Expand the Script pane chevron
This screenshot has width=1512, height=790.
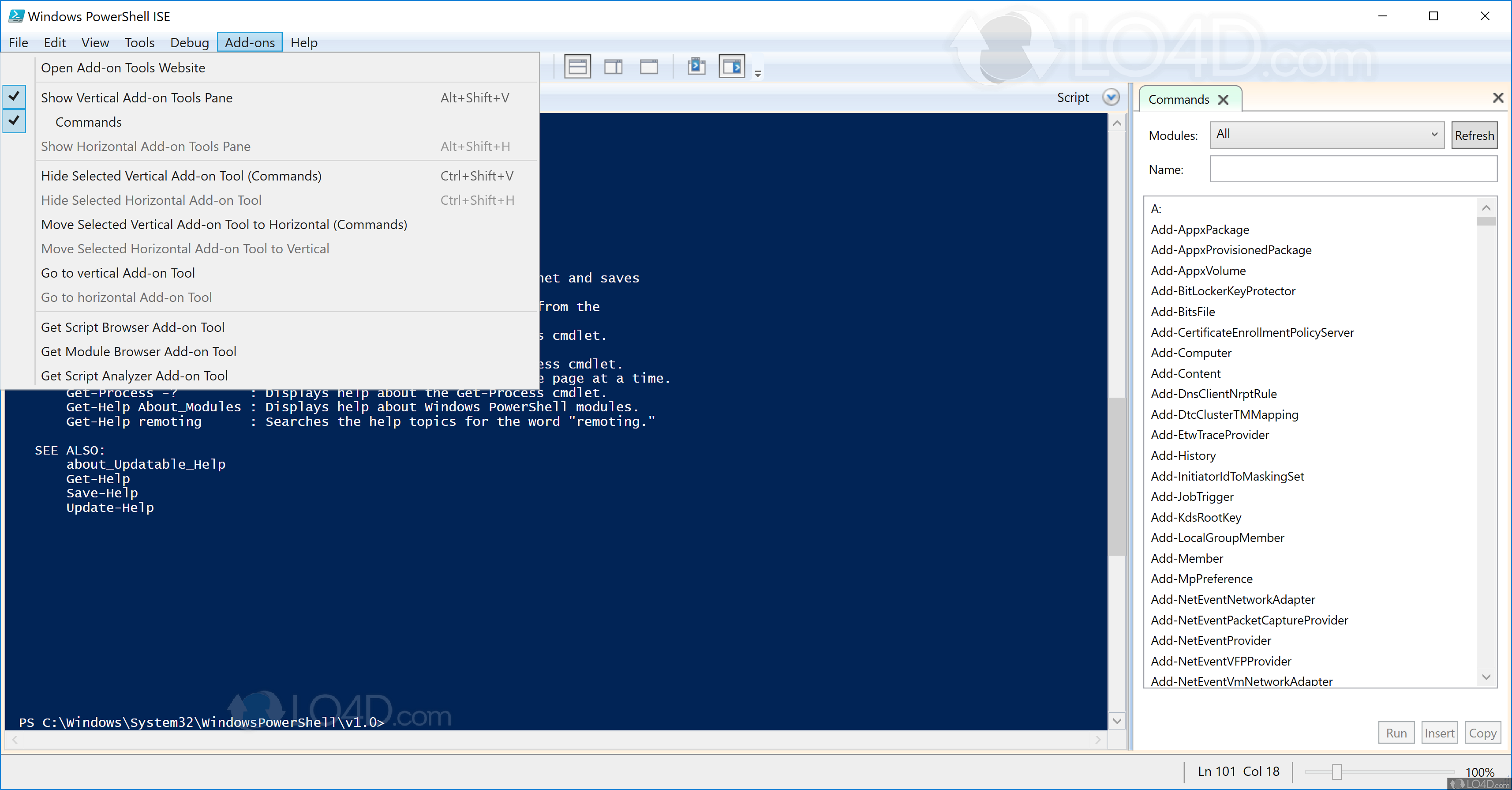coord(1111,98)
